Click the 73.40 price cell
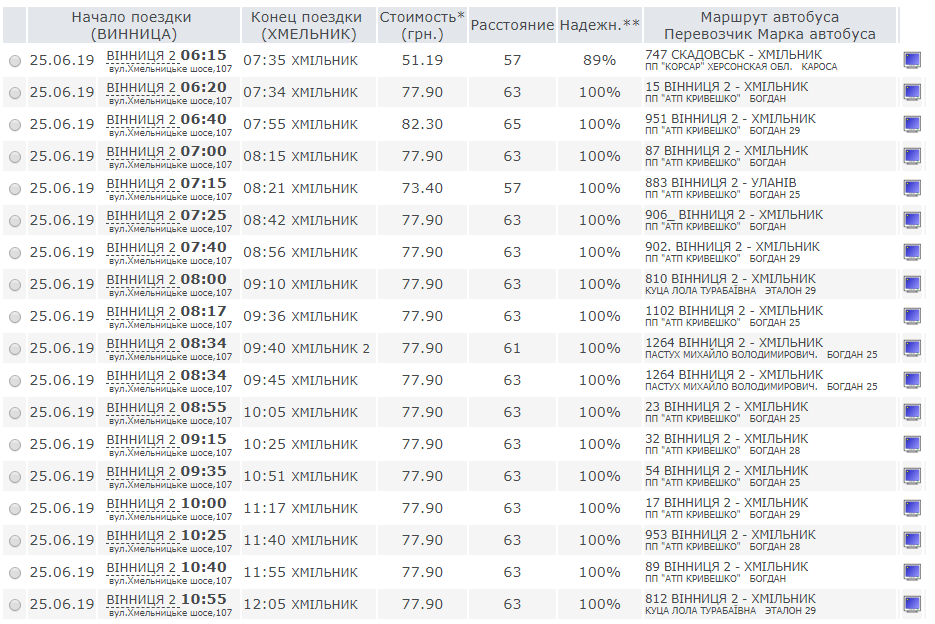This screenshot has width=935, height=624. coord(422,189)
